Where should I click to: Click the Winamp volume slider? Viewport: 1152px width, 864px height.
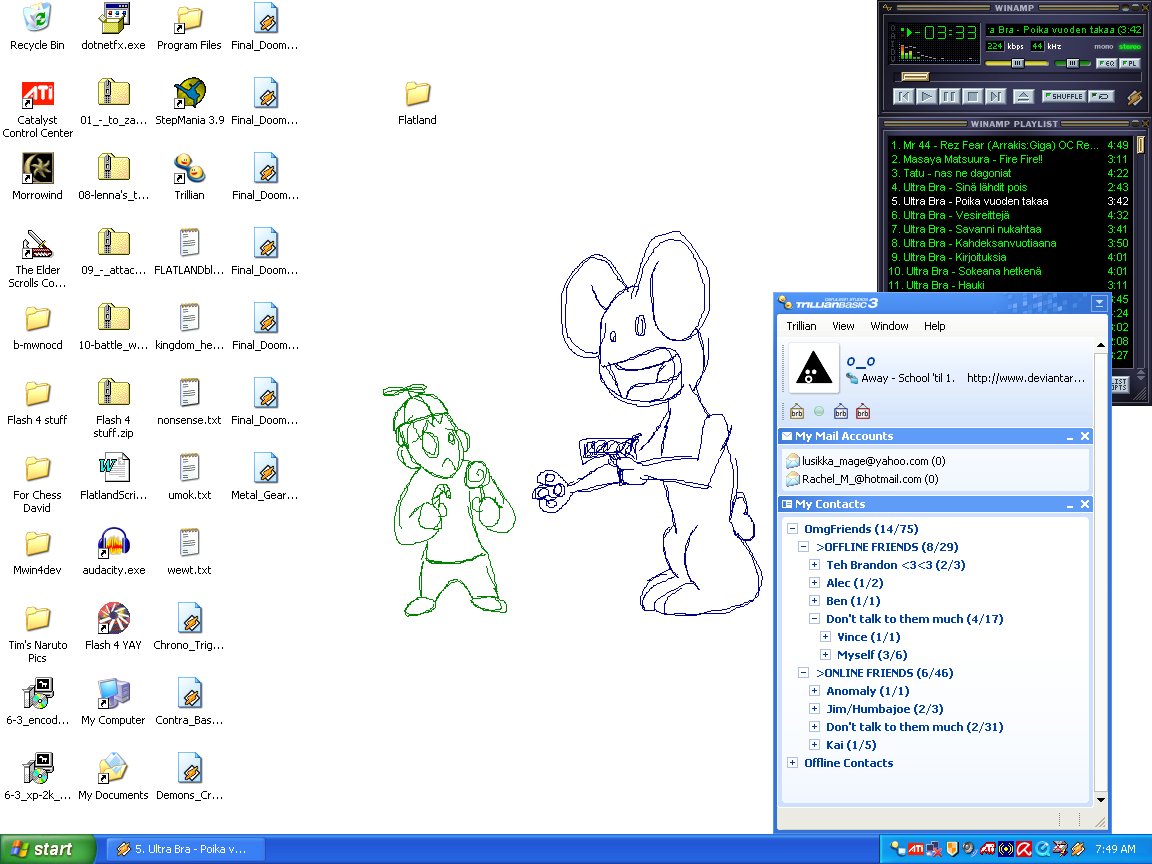pyautogui.click(x=1017, y=63)
